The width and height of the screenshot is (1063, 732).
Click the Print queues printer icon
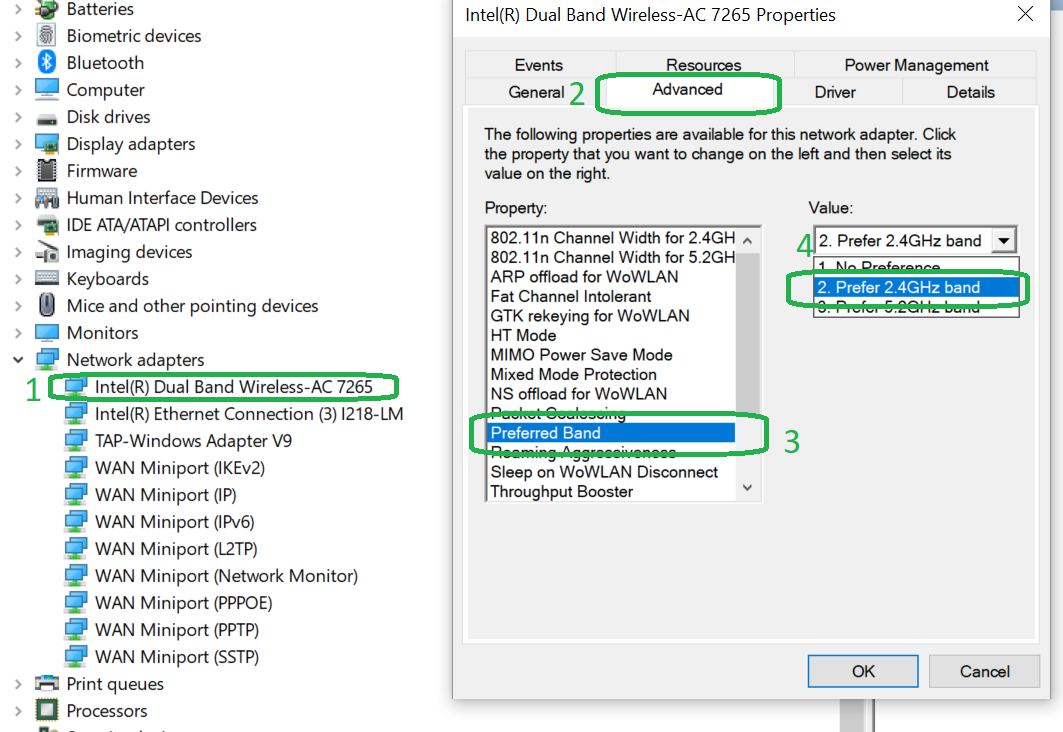(47, 683)
